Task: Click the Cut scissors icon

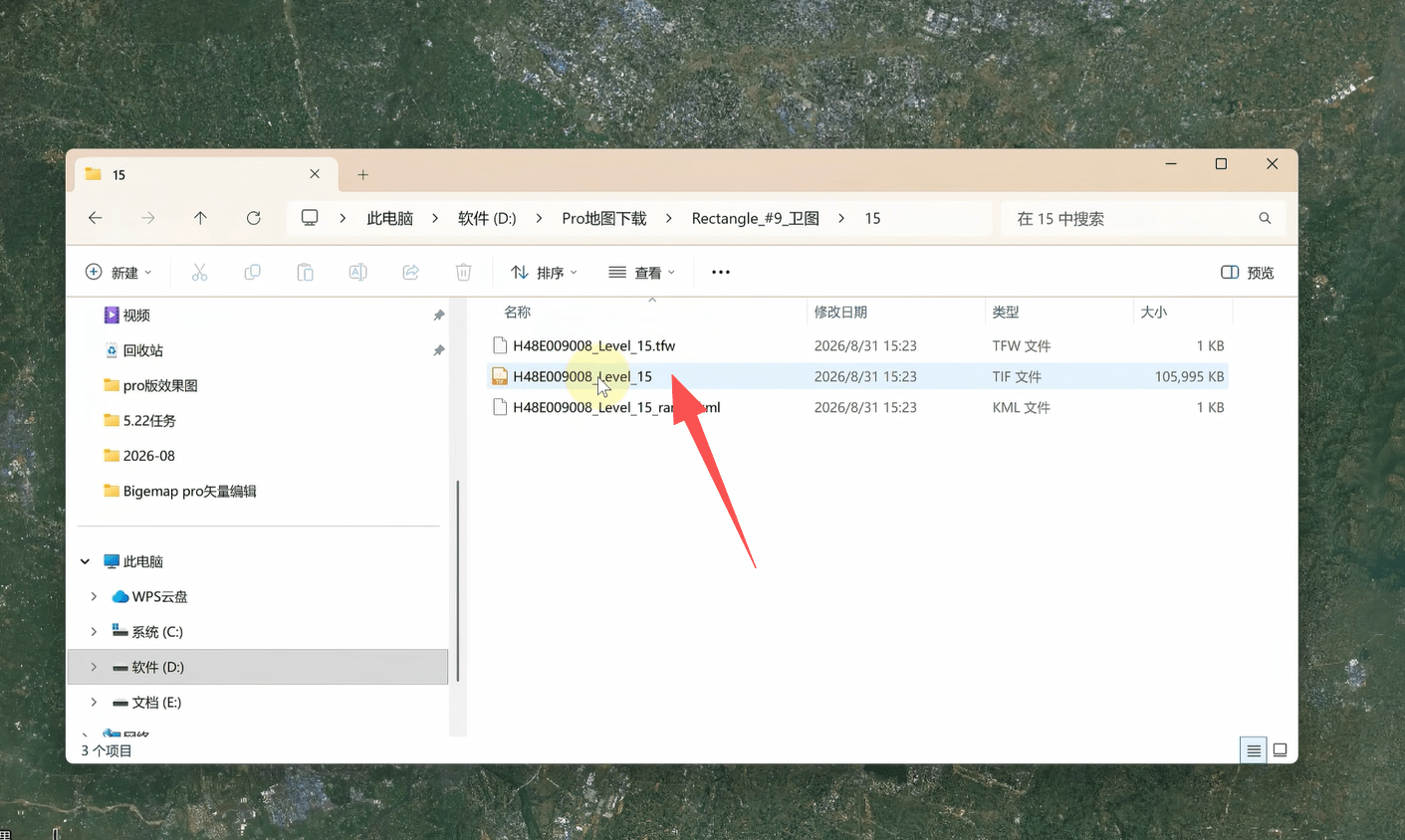Action: click(199, 272)
